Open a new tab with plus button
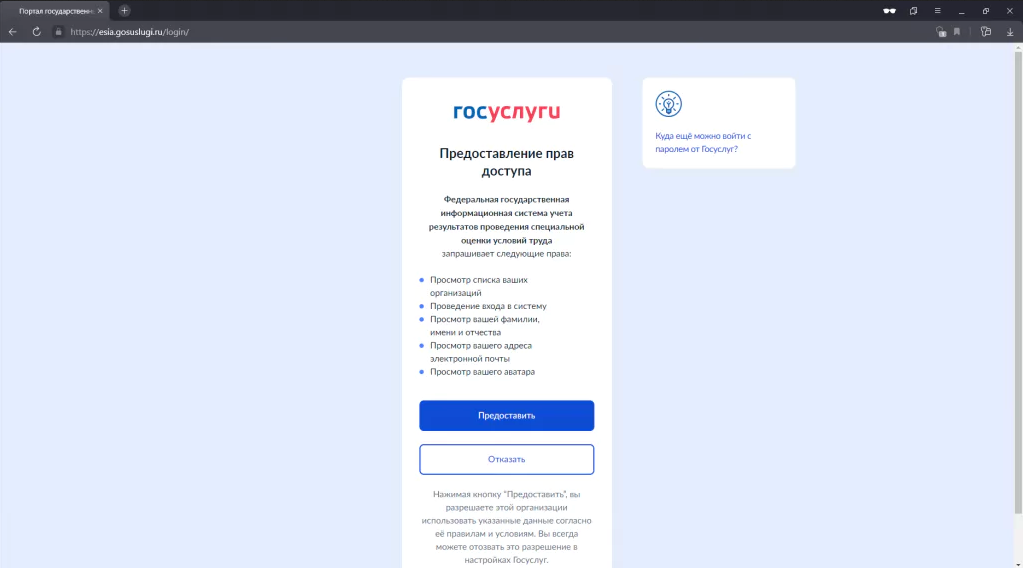Viewport: 1023px width, 568px height. tap(125, 11)
